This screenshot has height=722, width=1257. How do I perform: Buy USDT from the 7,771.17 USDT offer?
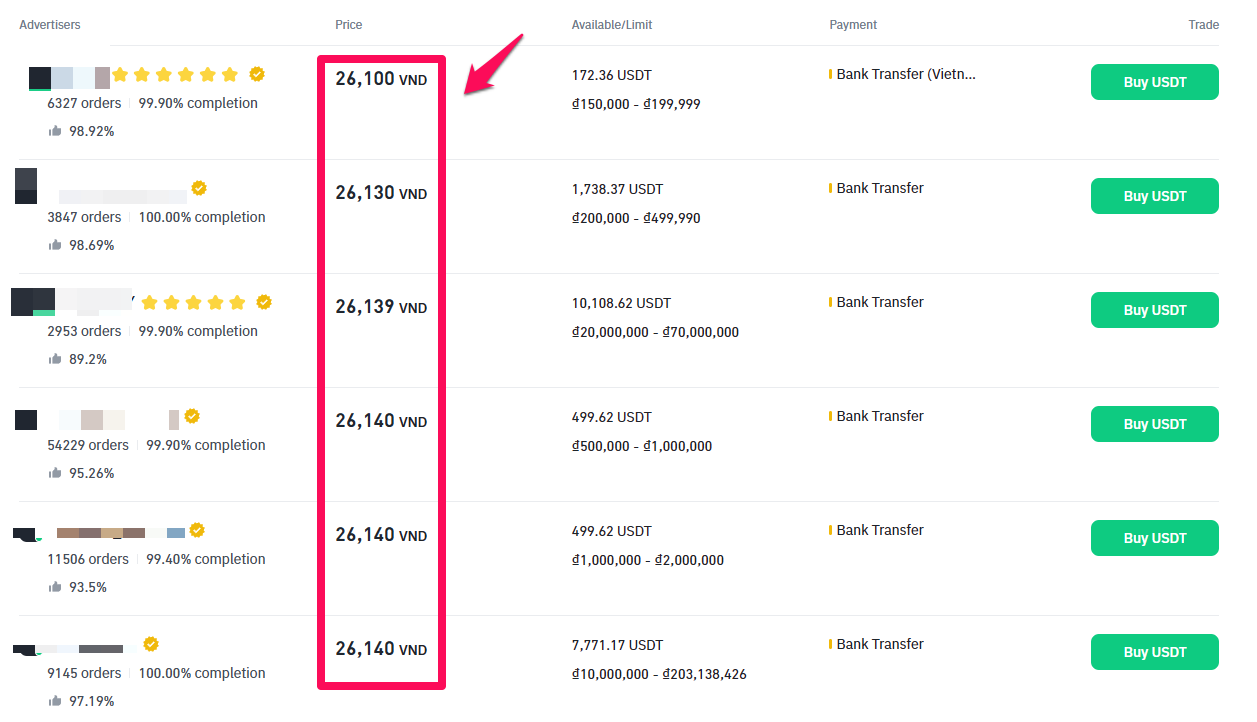(1154, 652)
